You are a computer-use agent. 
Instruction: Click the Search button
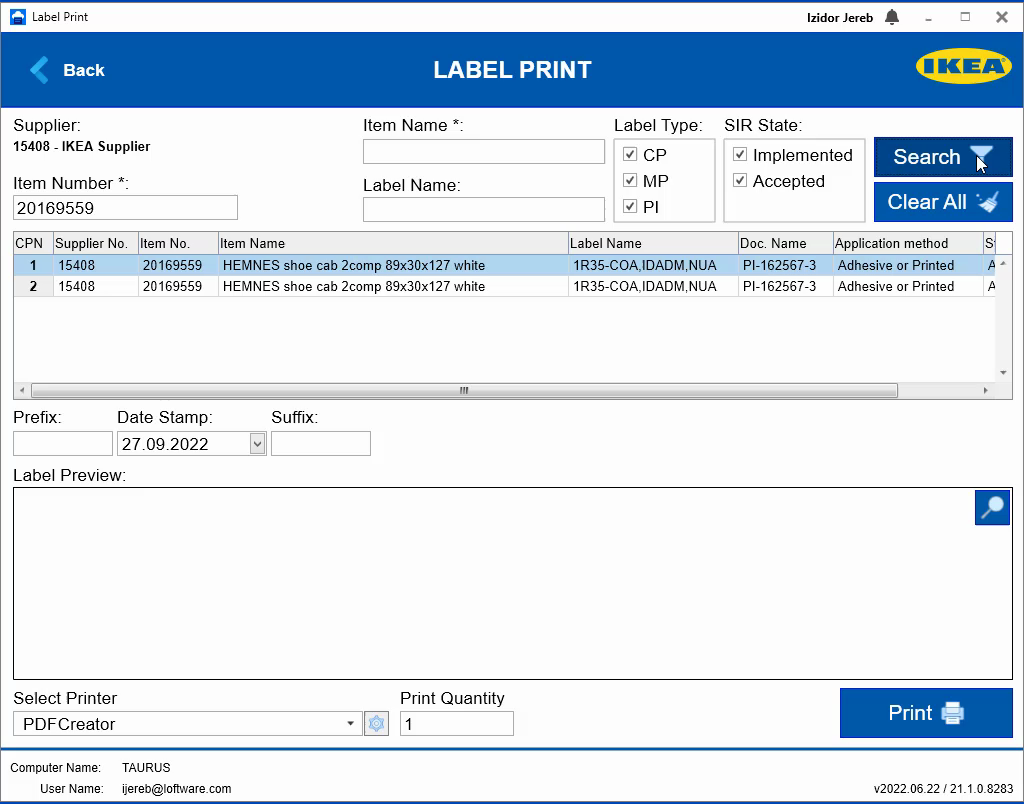click(943, 157)
